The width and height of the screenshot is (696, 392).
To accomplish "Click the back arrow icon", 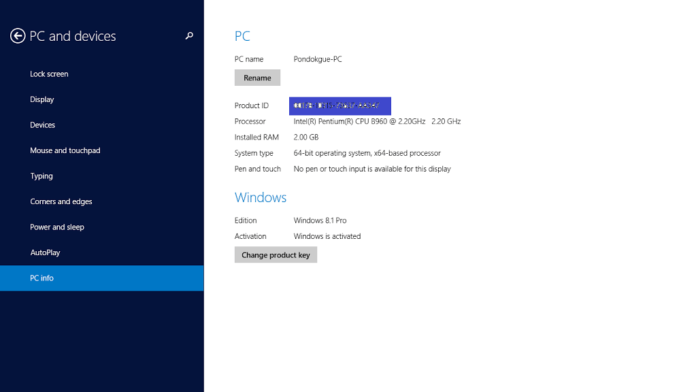I will coord(17,36).
